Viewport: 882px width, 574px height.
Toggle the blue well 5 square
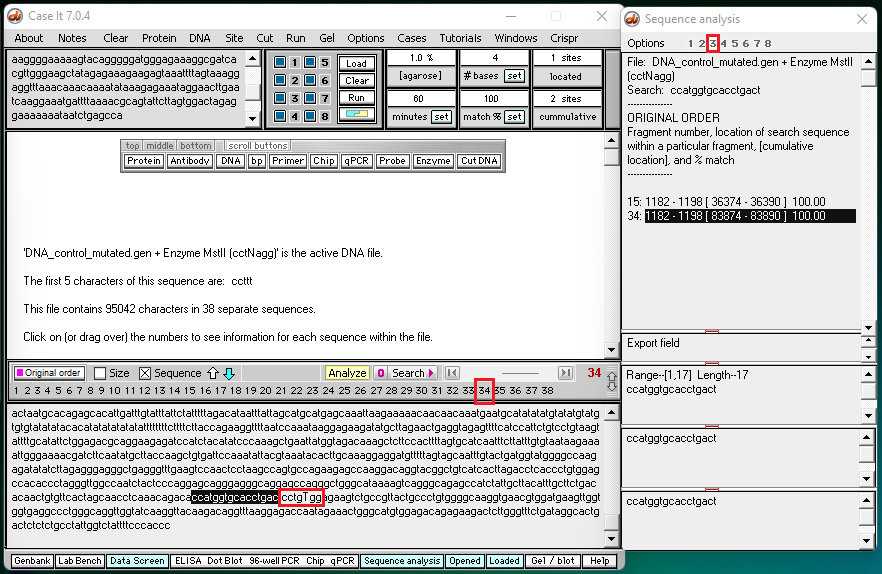tap(310, 62)
